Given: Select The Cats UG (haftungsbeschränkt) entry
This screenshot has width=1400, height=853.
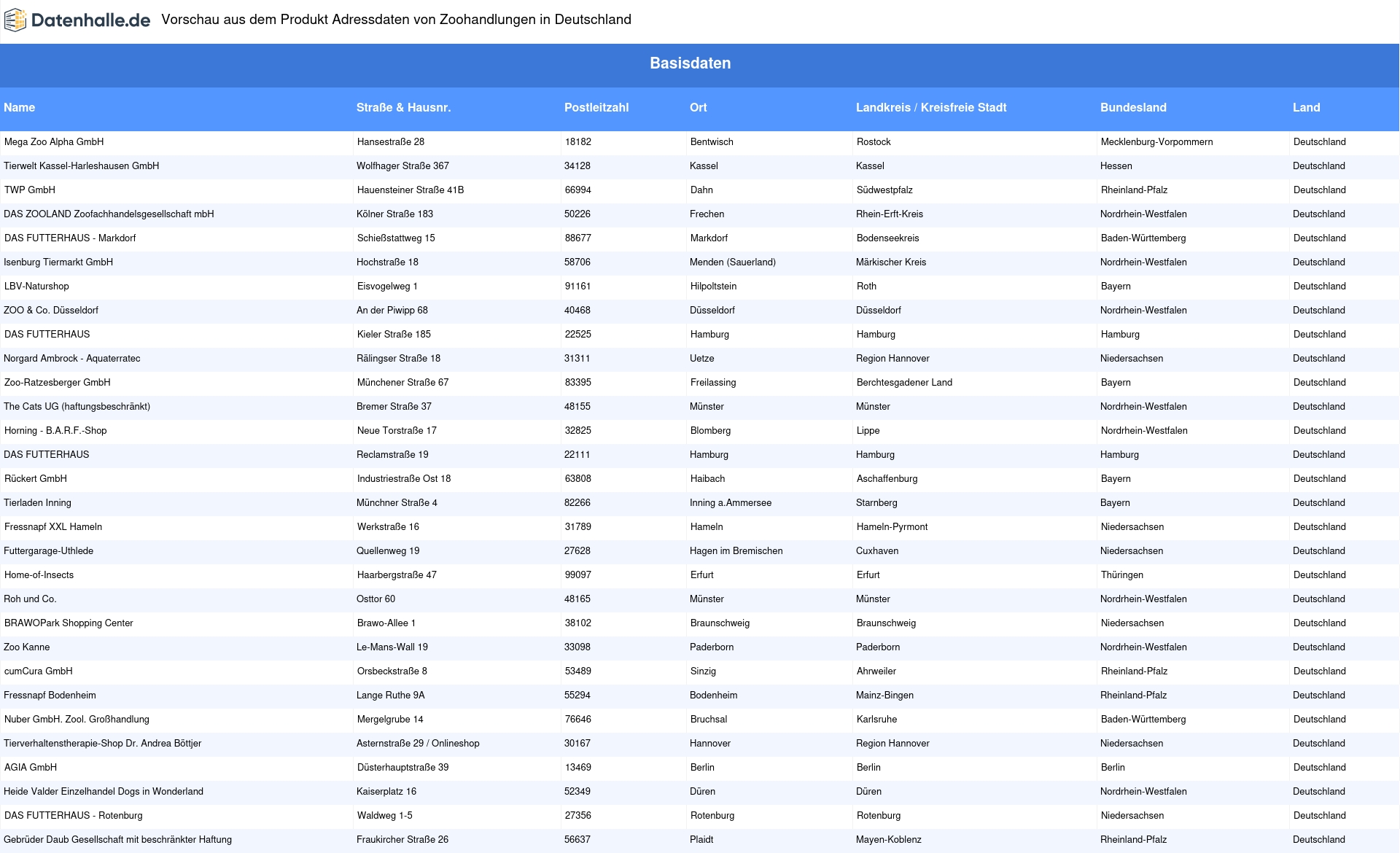Looking at the screenshot, I should [x=77, y=407].
